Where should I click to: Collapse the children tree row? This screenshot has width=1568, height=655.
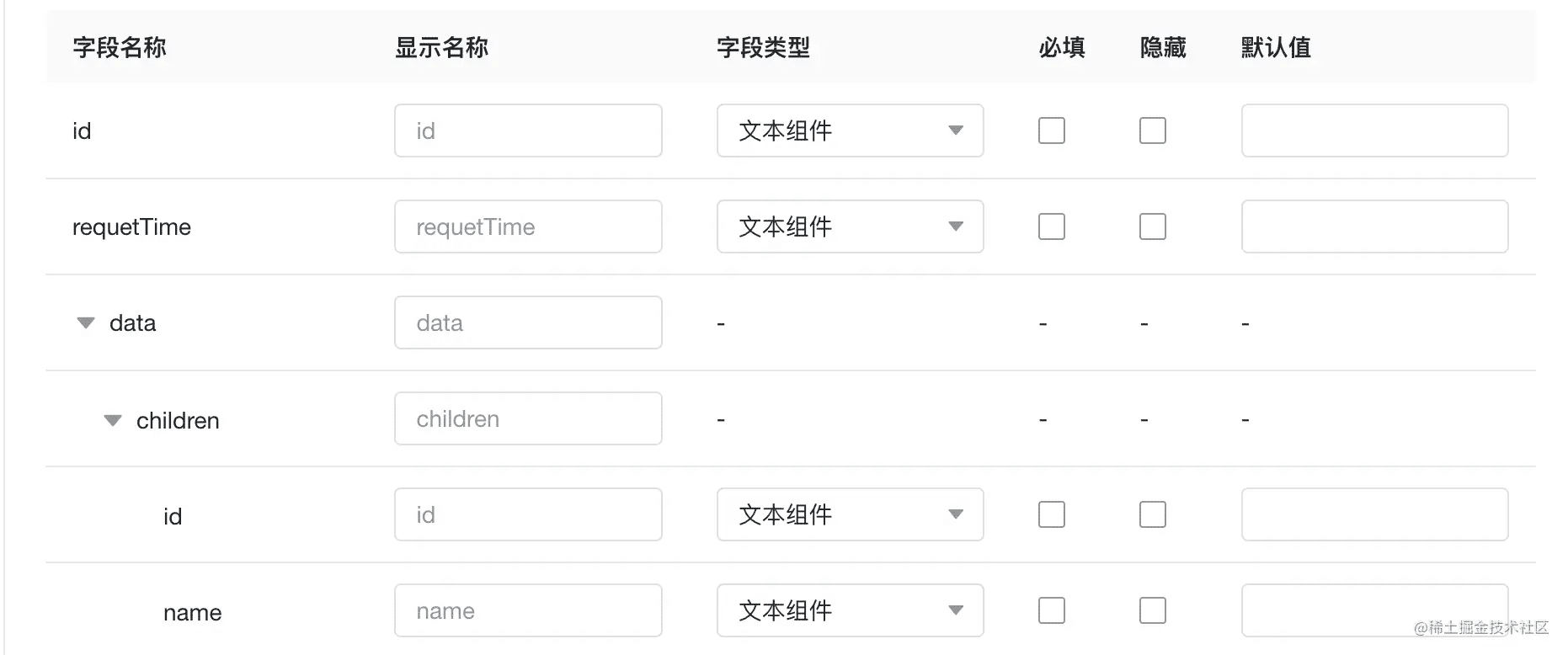click(113, 420)
